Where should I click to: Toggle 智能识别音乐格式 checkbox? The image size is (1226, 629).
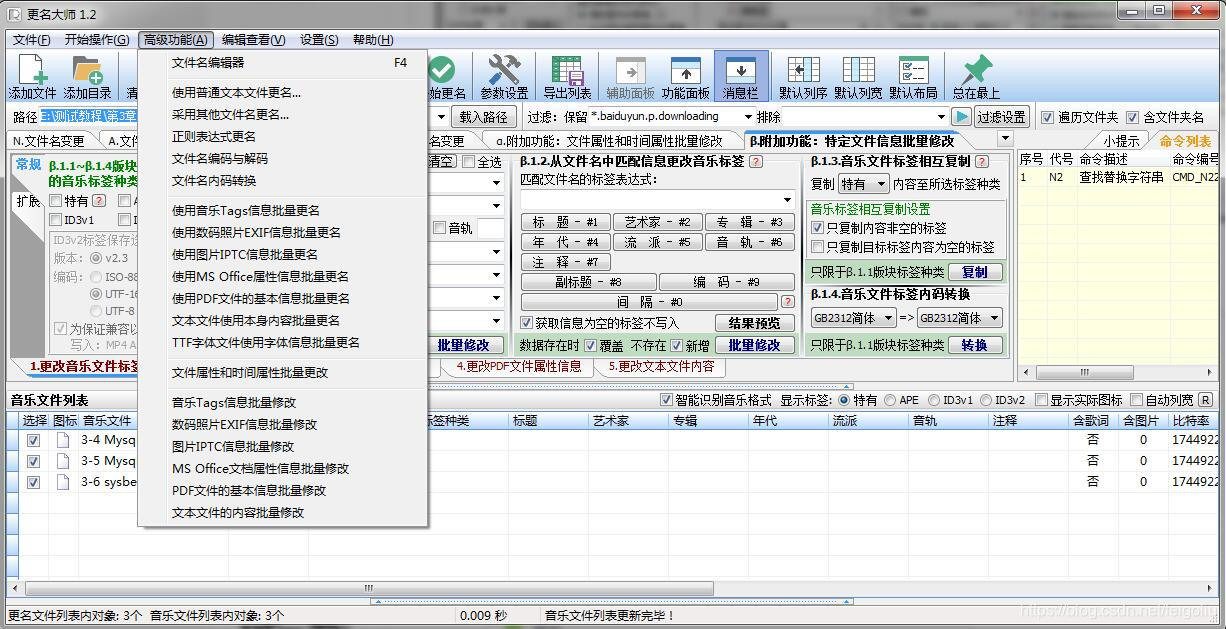(x=667, y=400)
